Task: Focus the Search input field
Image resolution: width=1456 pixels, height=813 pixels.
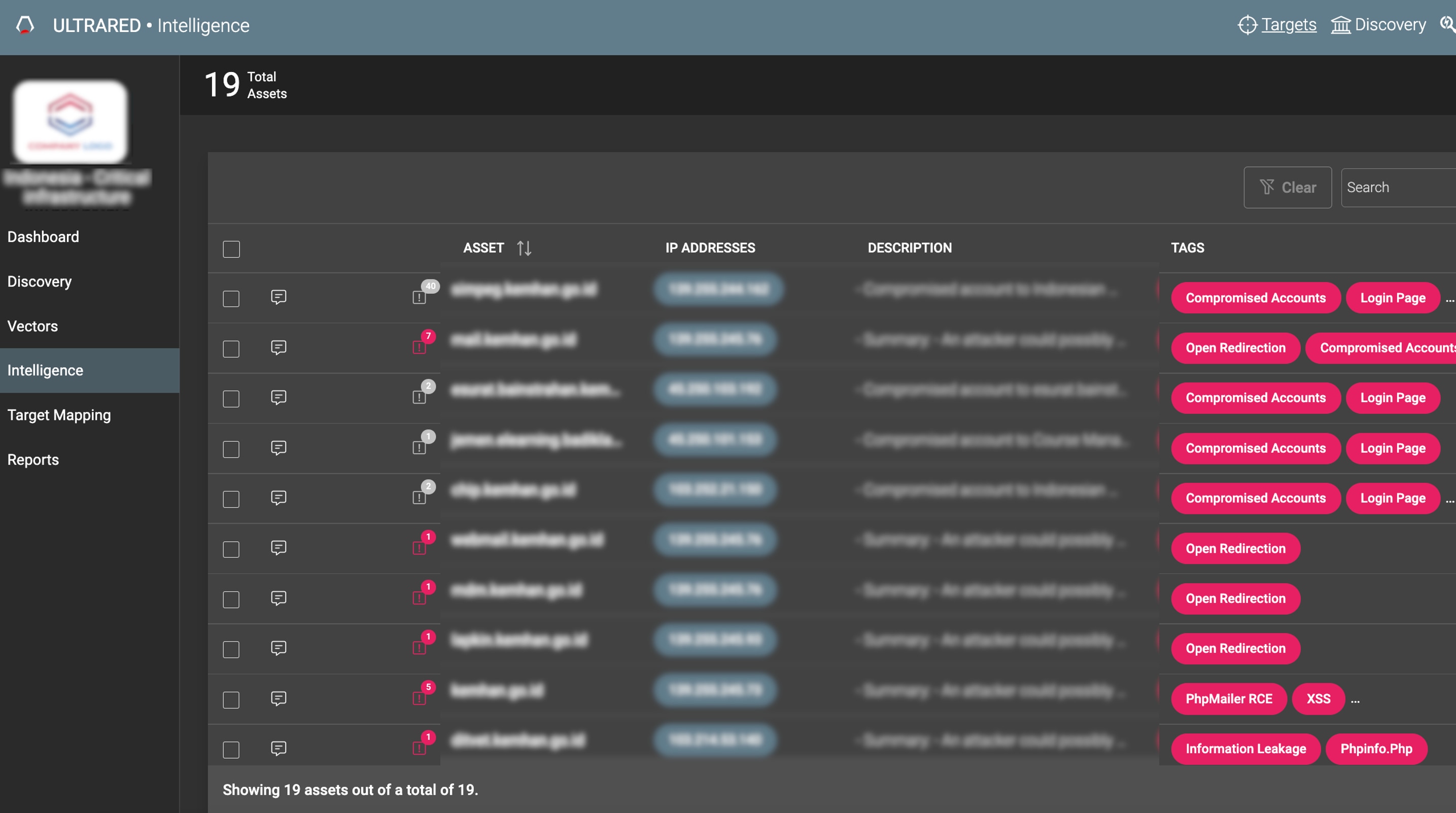Action: [1398, 187]
